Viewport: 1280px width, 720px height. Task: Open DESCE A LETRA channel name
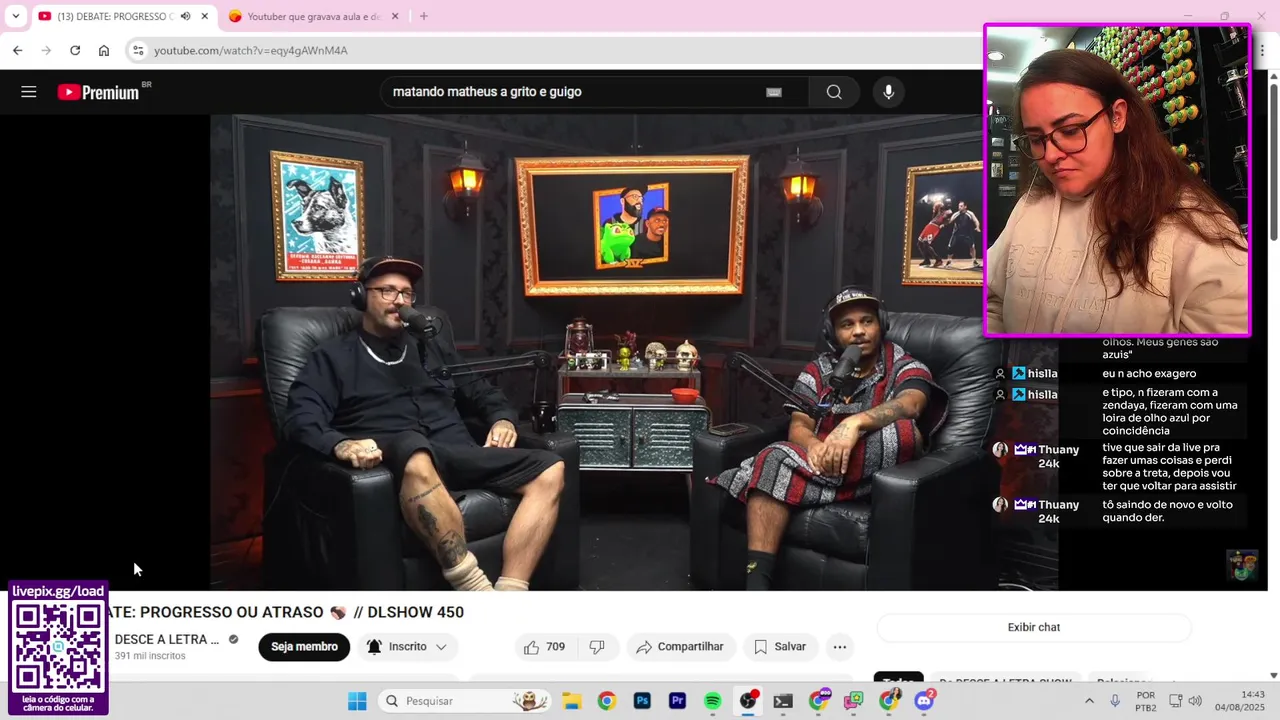(x=167, y=639)
